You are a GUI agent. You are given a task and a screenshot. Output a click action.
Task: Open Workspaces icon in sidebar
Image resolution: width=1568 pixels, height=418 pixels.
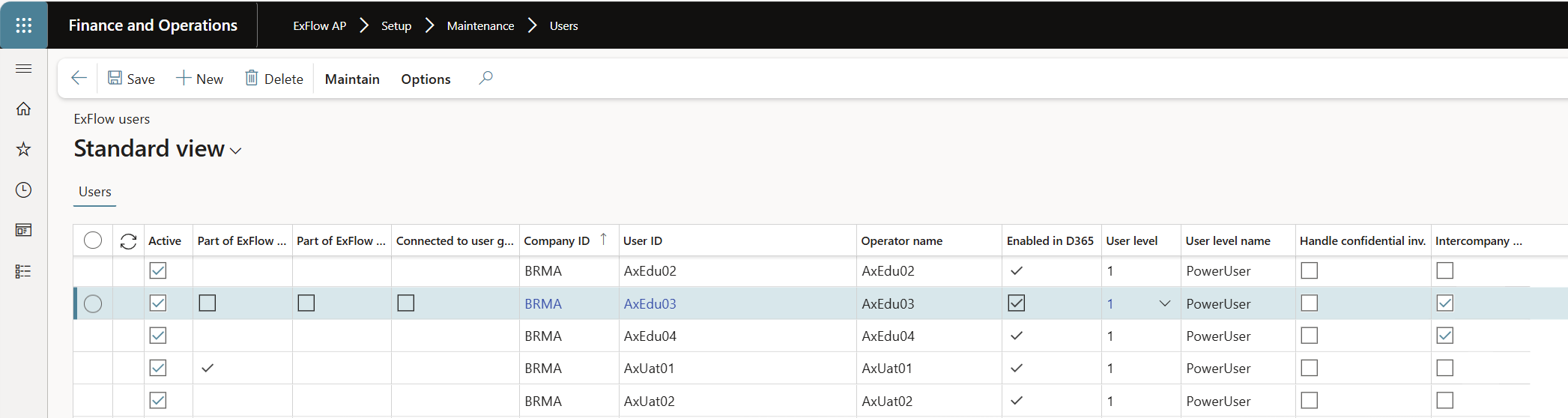[x=23, y=230]
